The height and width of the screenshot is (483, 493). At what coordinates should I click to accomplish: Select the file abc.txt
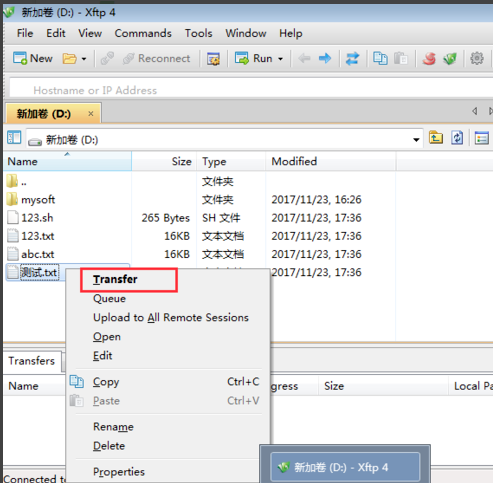[31, 254]
